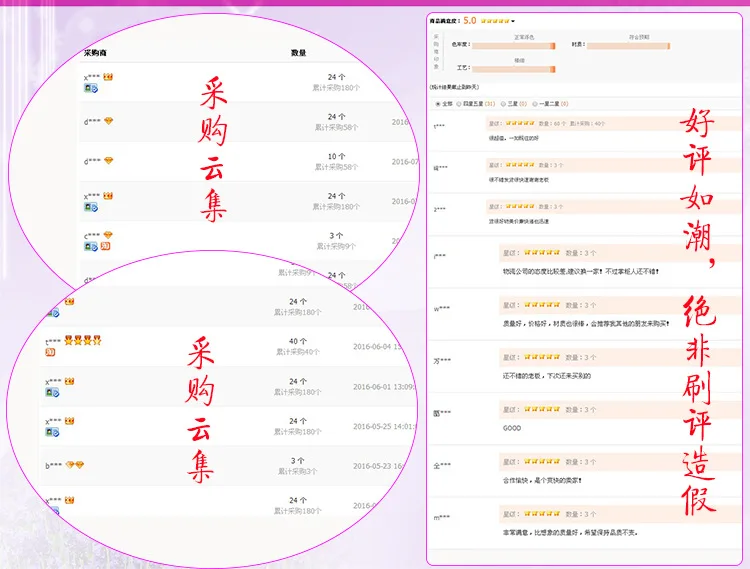Click the 采购商 column header

(x=95, y=53)
